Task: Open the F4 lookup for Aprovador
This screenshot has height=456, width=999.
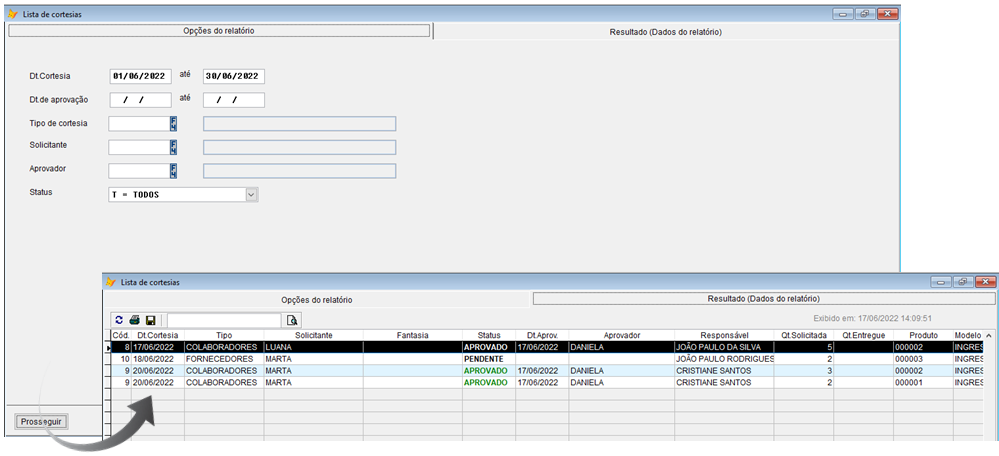Action: (174, 170)
